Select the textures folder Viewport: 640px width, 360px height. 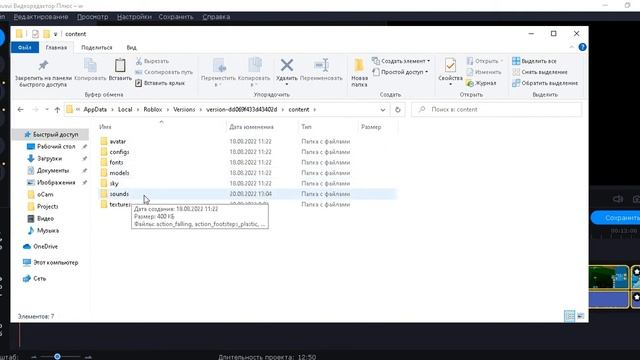click(120, 204)
